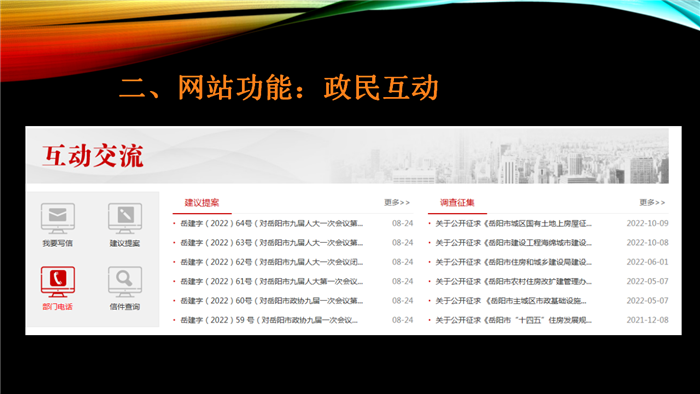Image resolution: width=700 pixels, height=394 pixels.
Task: Expand 更多>> beside 调查征集
Action: click(x=652, y=203)
